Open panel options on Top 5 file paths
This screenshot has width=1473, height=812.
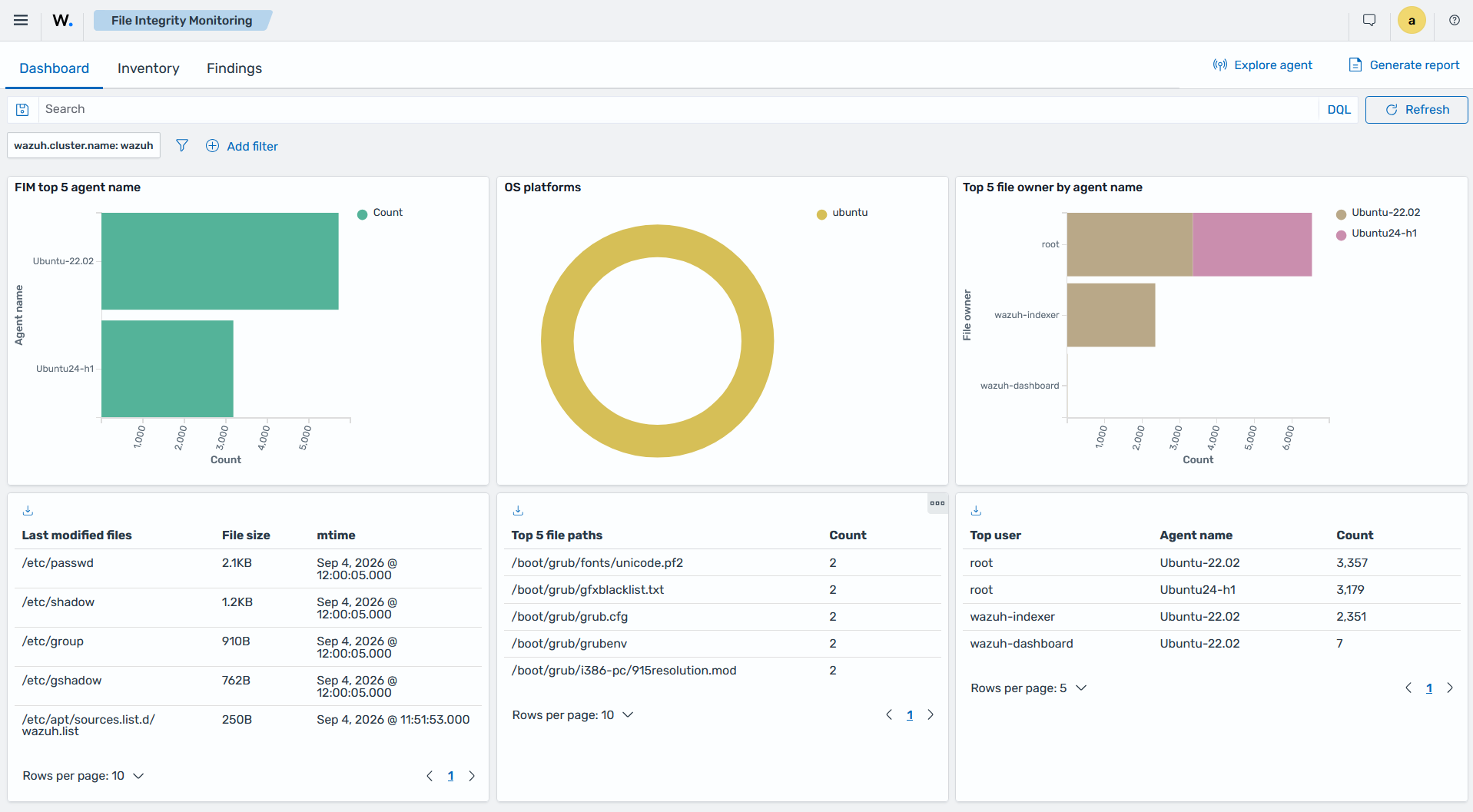[937, 503]
